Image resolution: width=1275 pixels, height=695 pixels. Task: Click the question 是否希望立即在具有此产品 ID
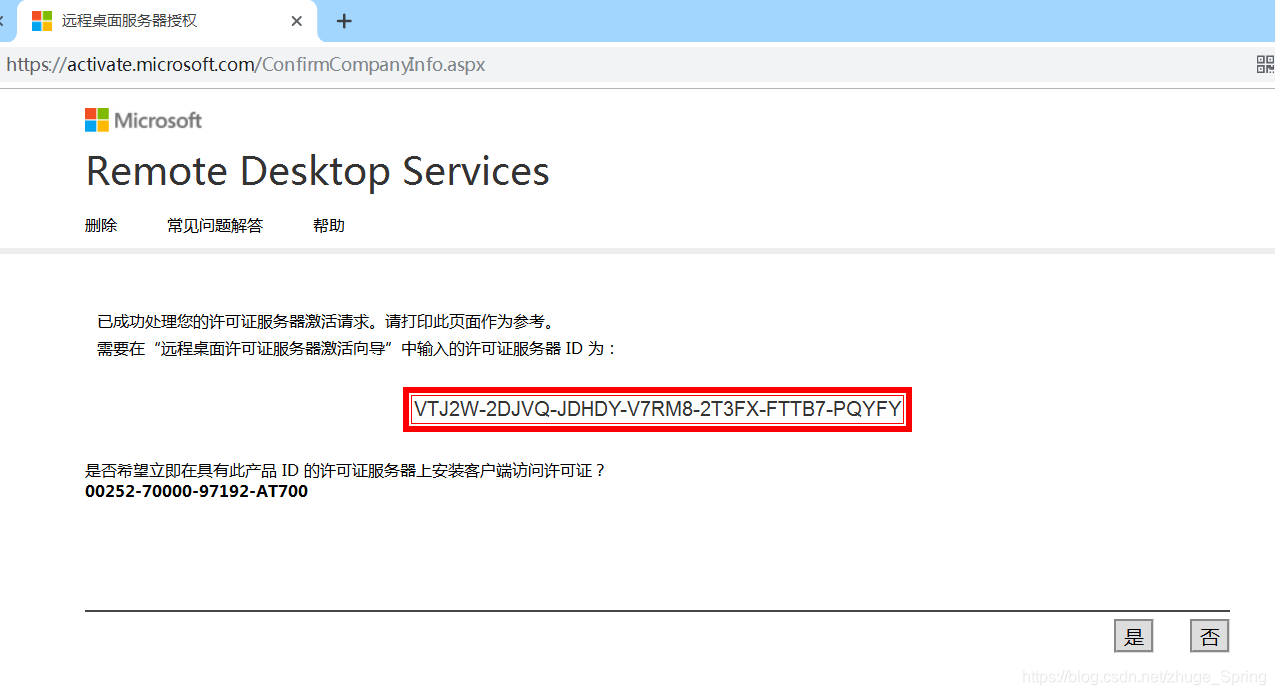[346, 470]
